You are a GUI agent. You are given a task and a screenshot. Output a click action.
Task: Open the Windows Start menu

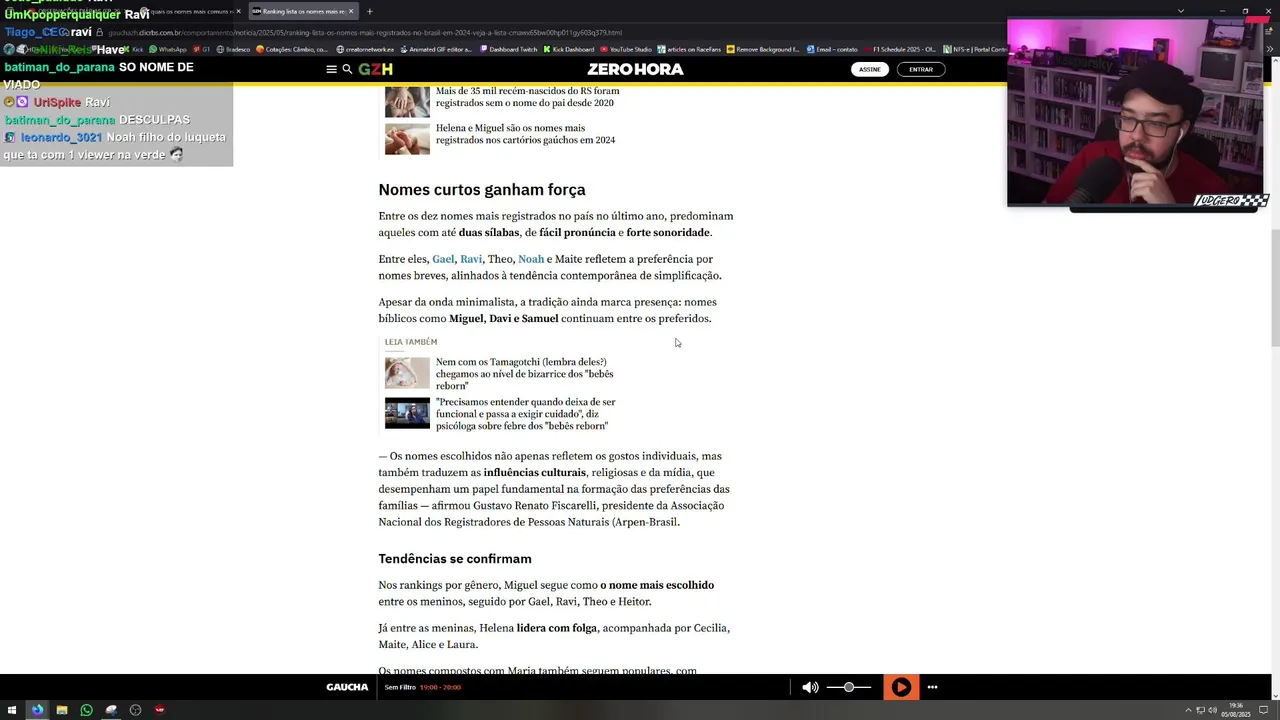point(12,710)
